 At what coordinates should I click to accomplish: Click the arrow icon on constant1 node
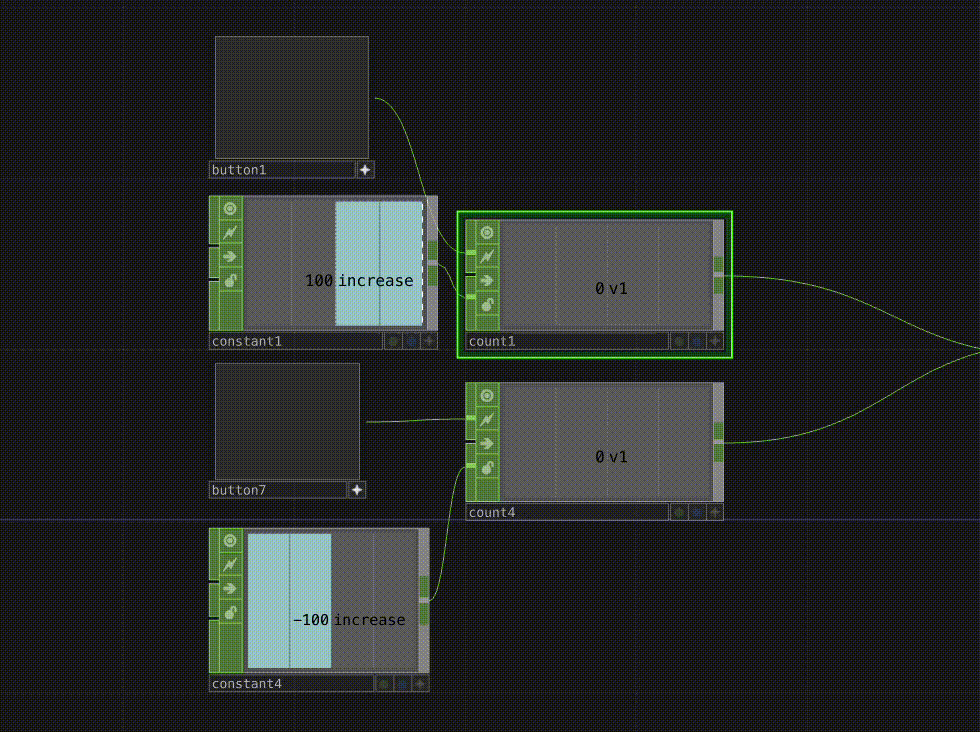(229, 256)
